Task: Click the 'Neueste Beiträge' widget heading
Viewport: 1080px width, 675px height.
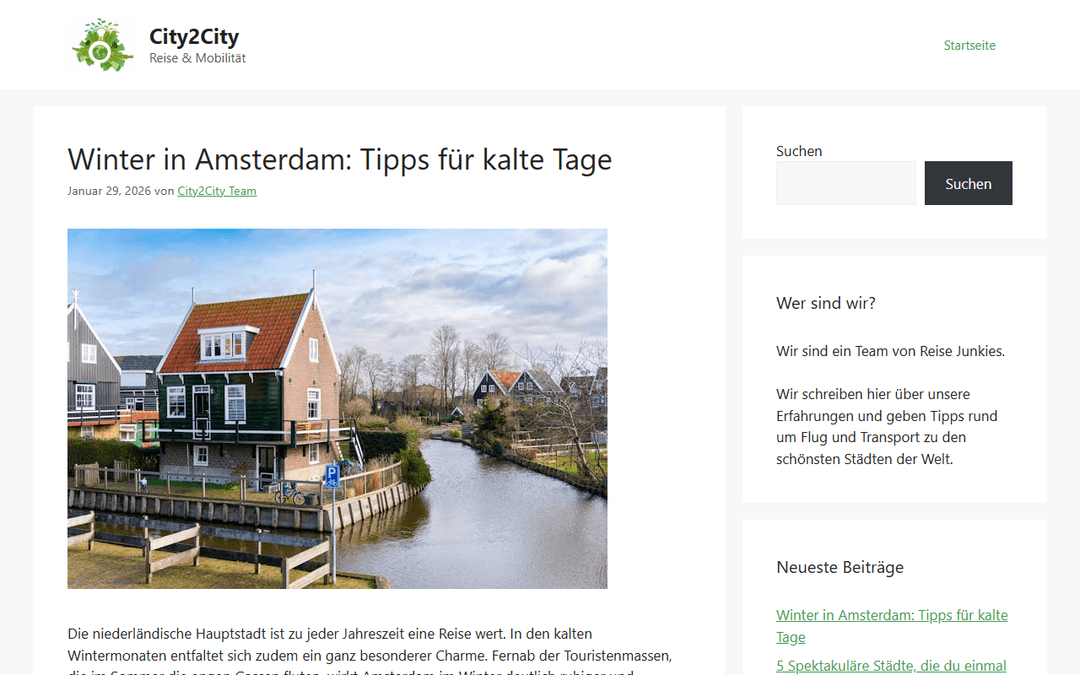Action: (840, 567)
